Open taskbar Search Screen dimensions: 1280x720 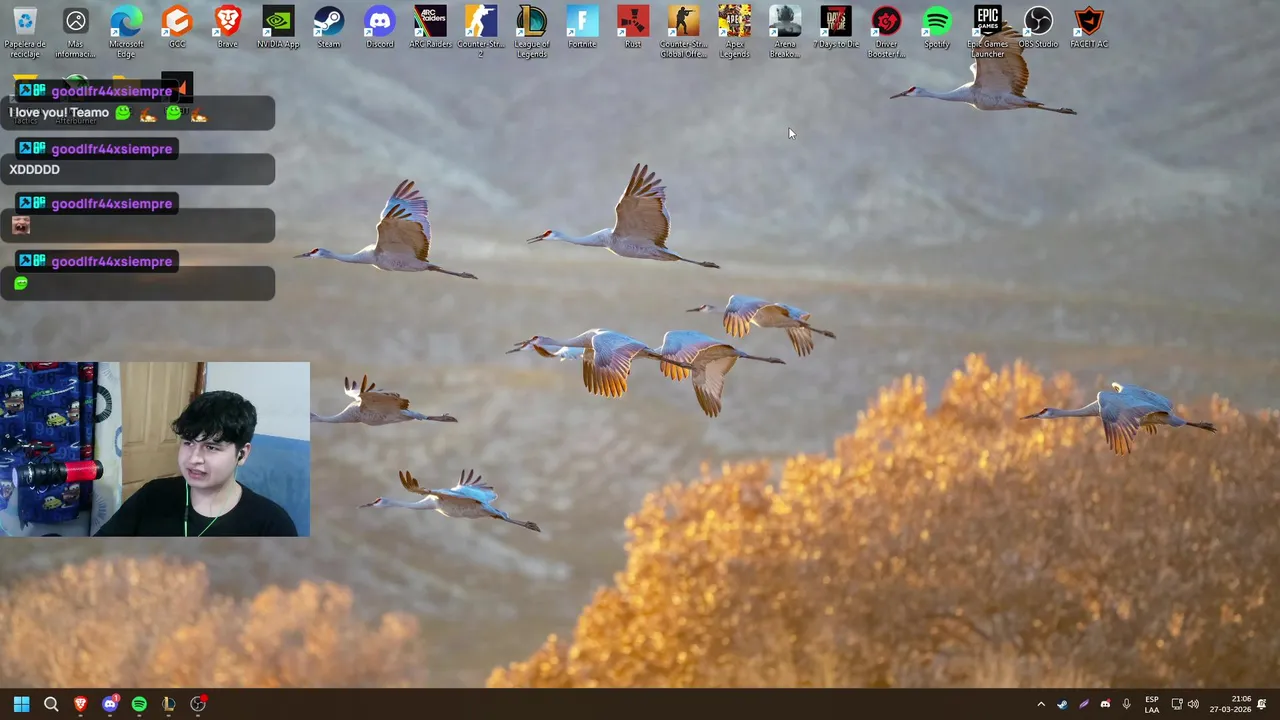click(x=51, y=704)
